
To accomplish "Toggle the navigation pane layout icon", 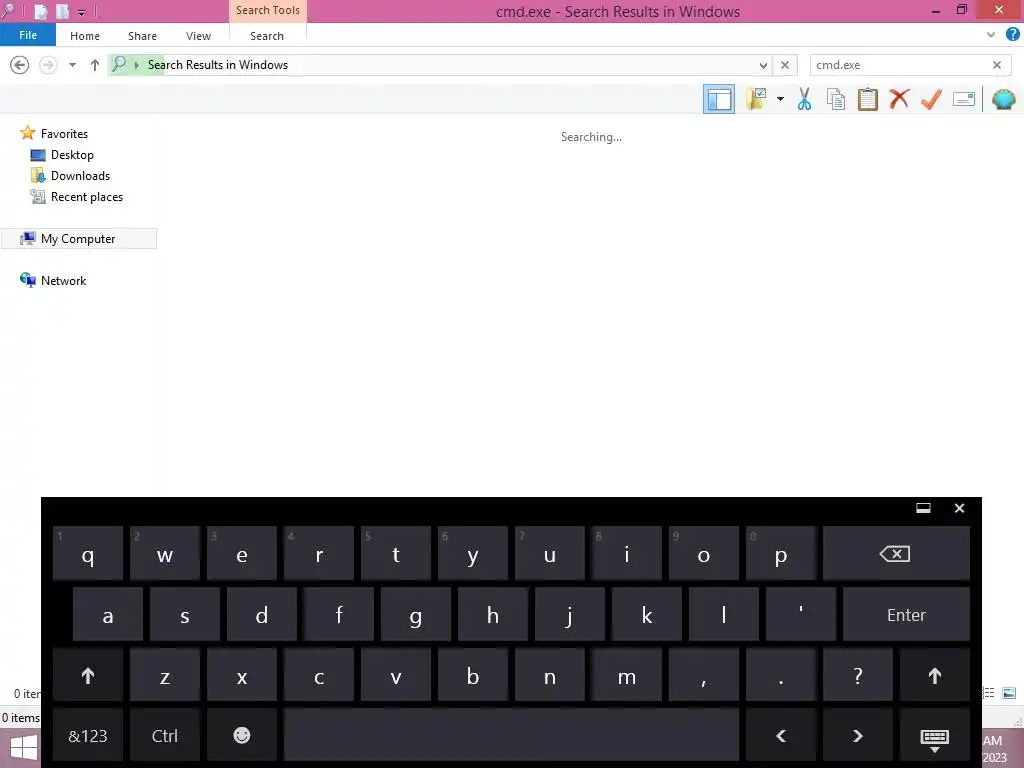I will click(718, 99).
